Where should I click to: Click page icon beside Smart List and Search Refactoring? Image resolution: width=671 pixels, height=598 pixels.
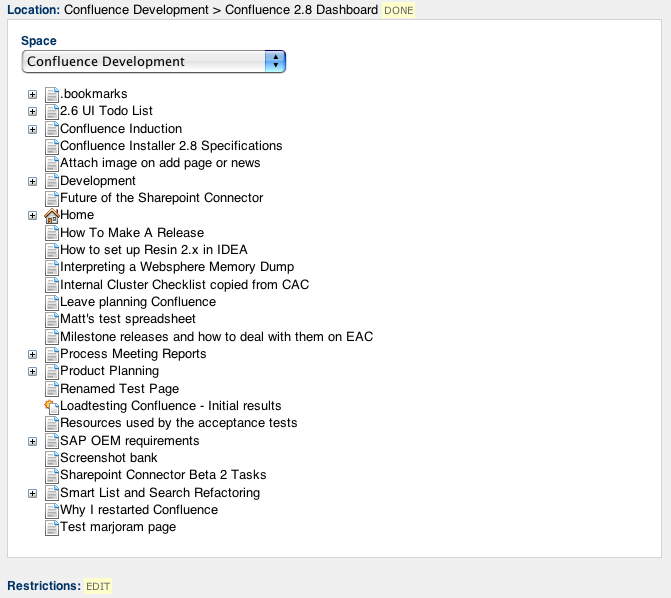[52, 494]
